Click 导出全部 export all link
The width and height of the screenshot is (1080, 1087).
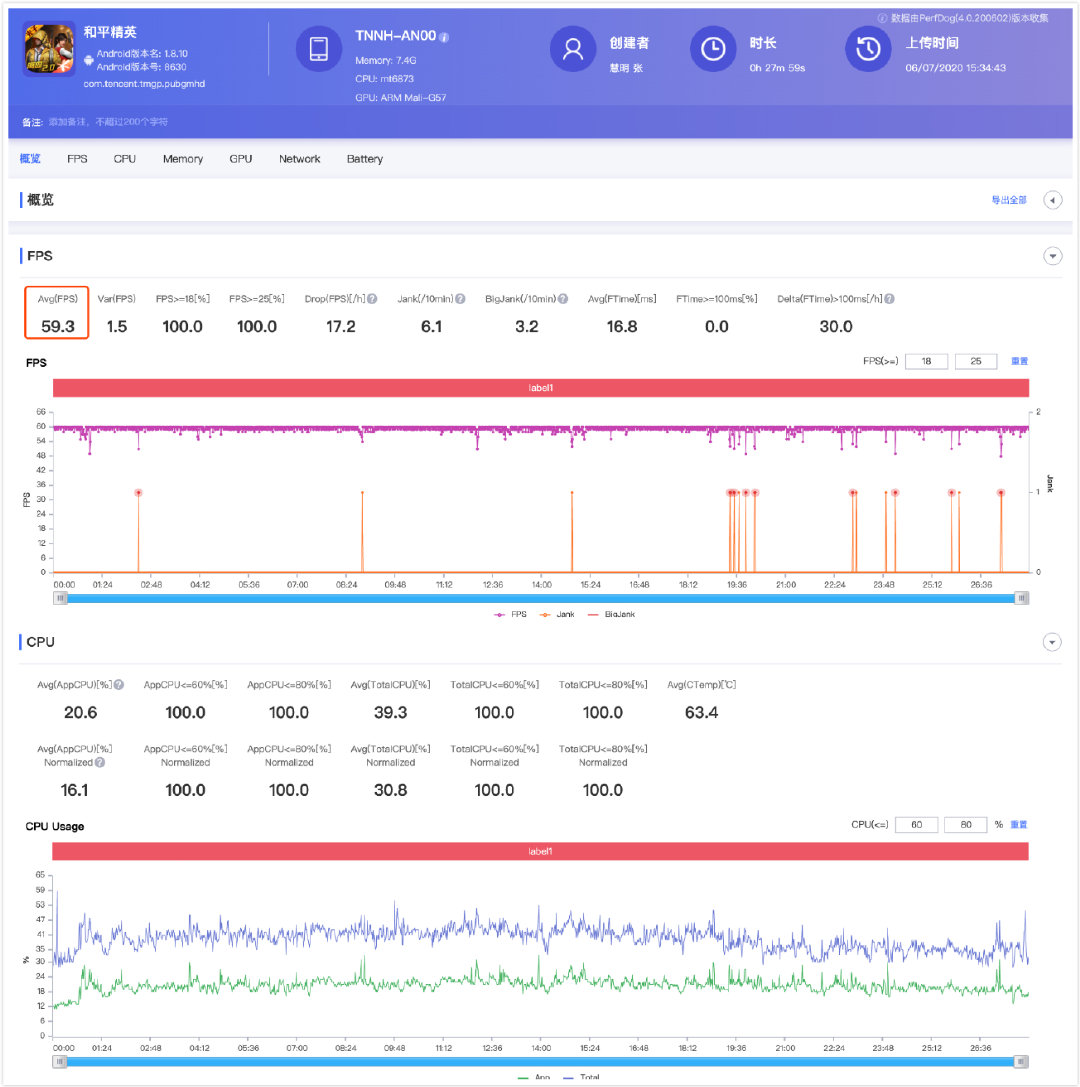click(x=1009, y=200)
